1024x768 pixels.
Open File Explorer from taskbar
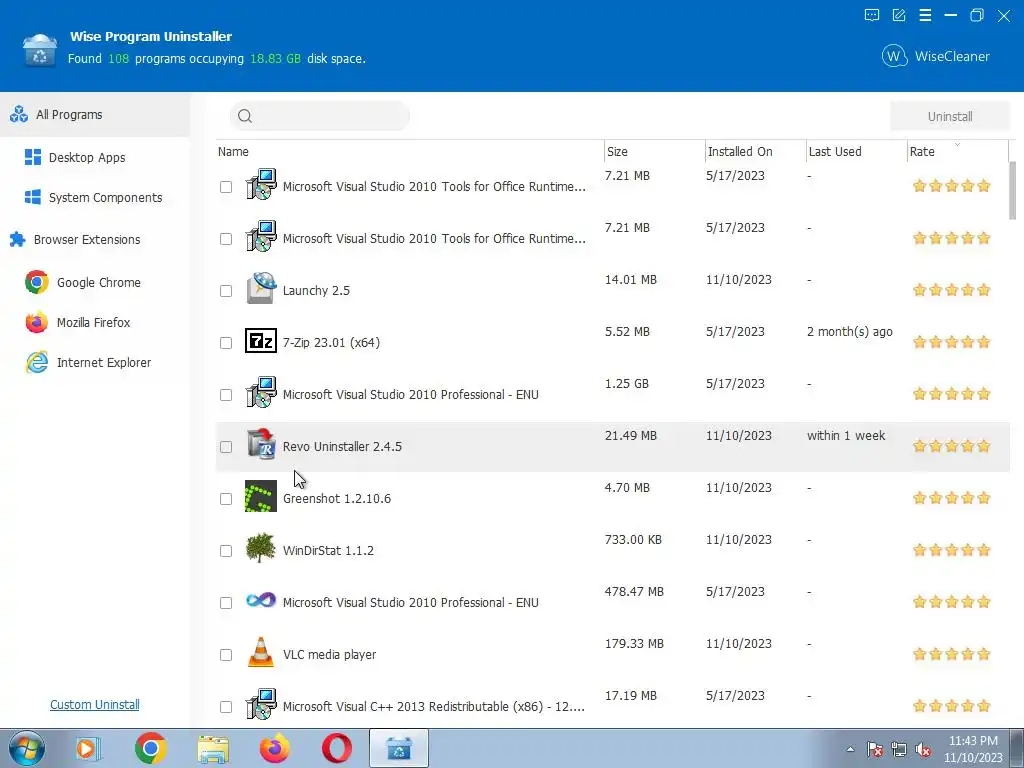point(213,750)
